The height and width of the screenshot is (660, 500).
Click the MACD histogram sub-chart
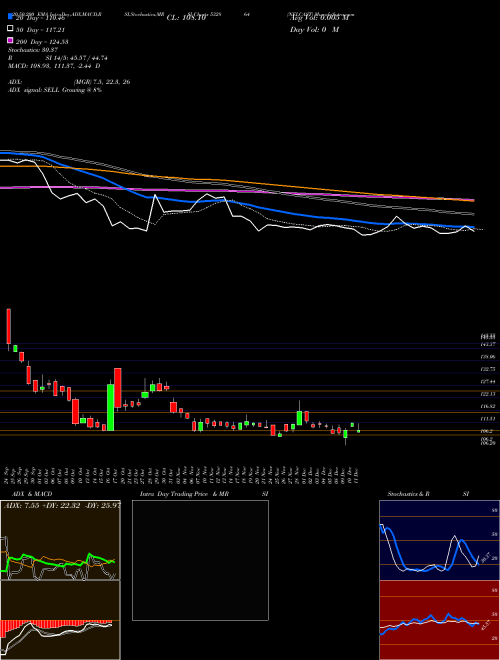click(x=60, y=620)
